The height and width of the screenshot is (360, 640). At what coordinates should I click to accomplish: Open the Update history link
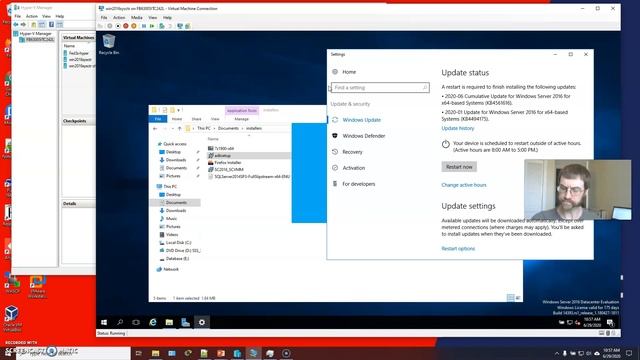pos(458,128)
